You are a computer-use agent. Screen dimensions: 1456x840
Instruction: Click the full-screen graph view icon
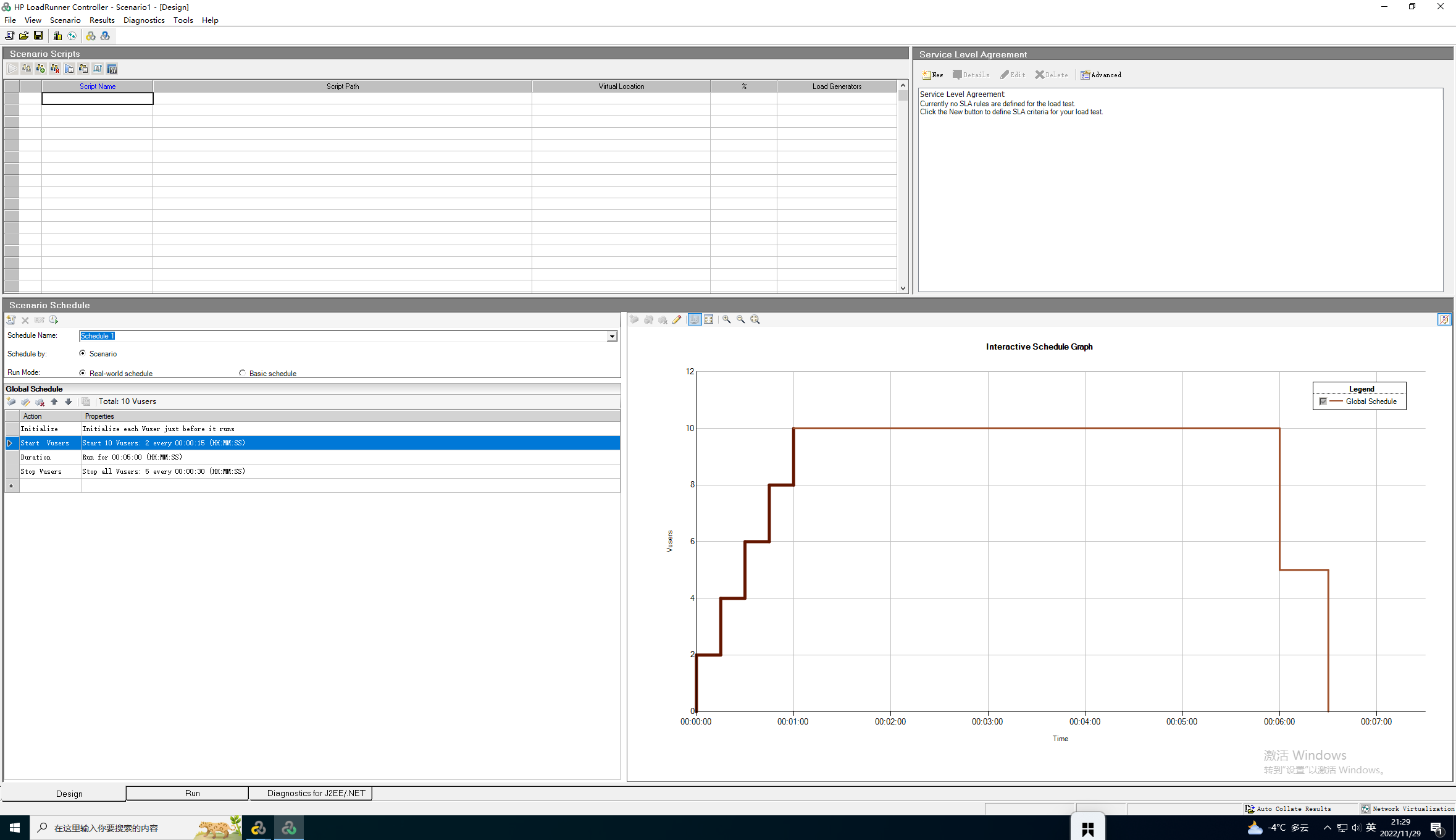click(709, 319)
